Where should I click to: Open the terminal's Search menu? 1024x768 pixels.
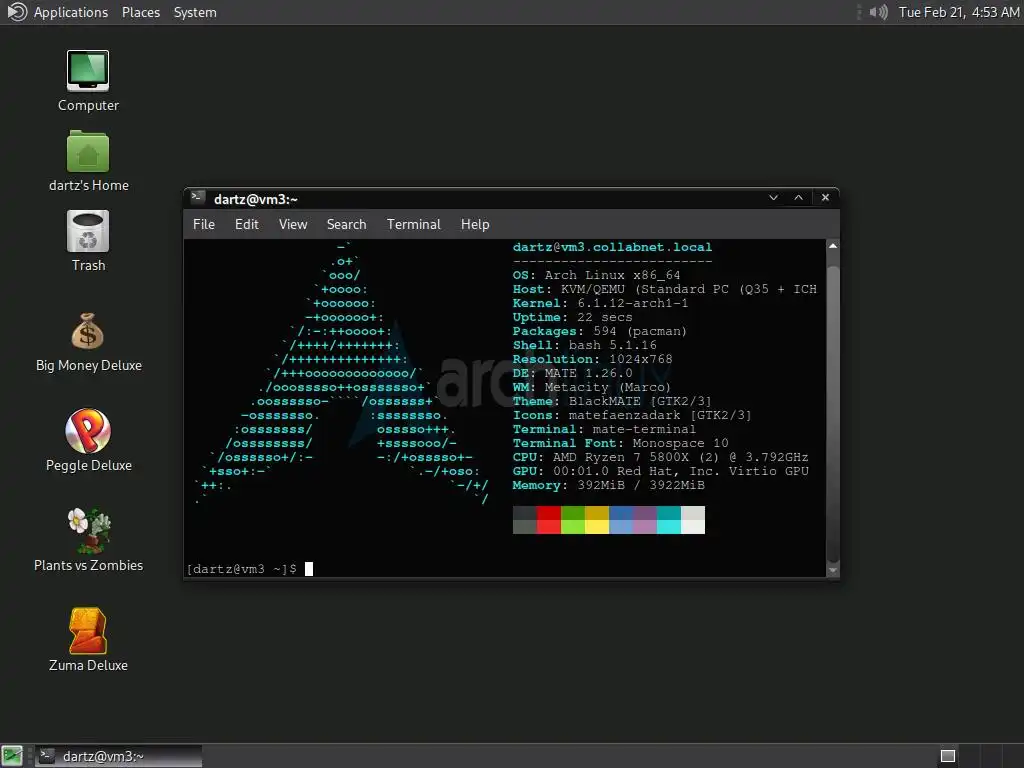346,224
